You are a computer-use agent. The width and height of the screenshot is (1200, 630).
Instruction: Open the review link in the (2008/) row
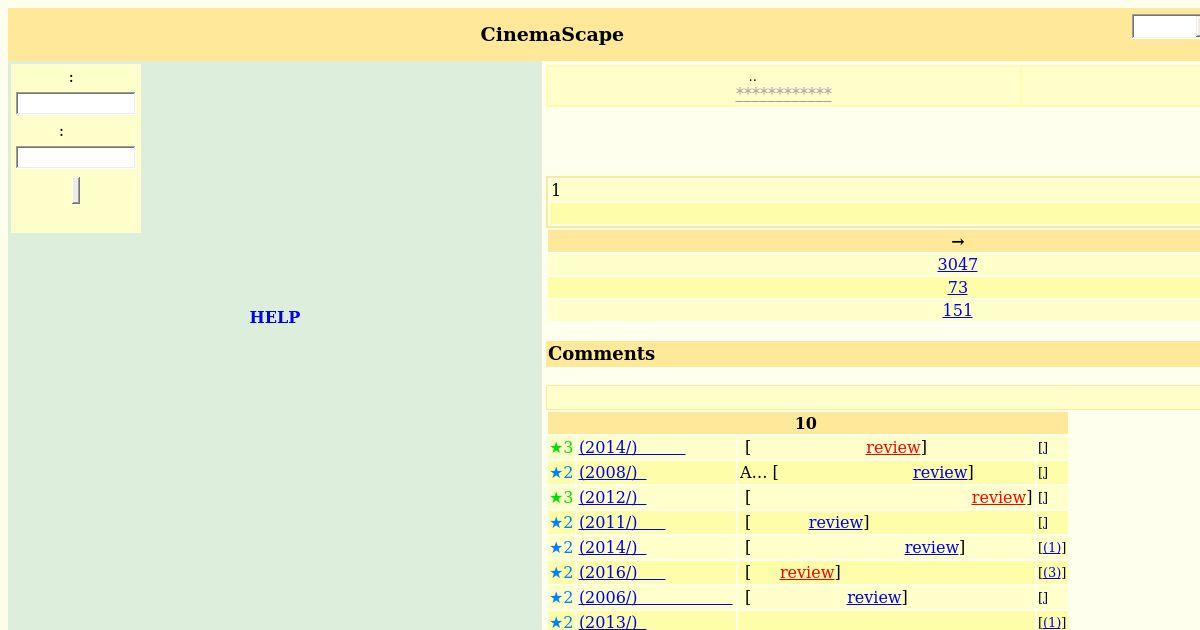tap(940, 472)
